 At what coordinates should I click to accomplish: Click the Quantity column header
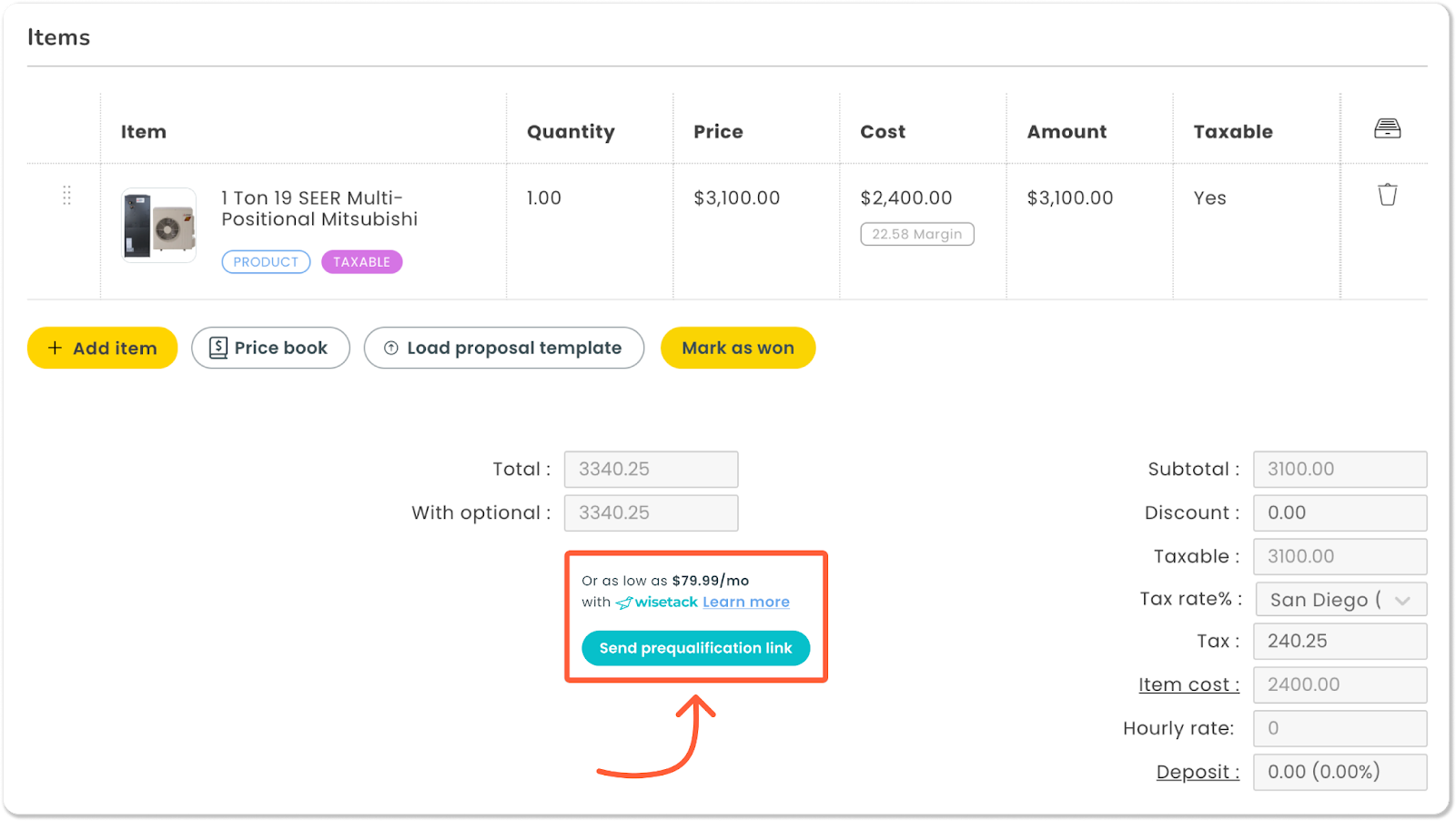(x=571, y=132)
